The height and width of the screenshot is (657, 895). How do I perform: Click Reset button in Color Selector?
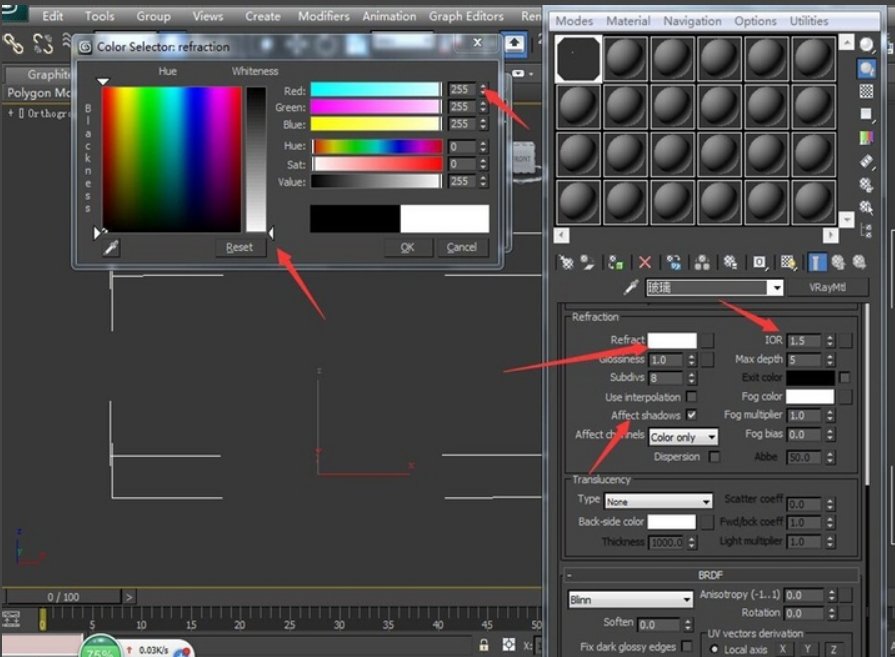[239, 247]
